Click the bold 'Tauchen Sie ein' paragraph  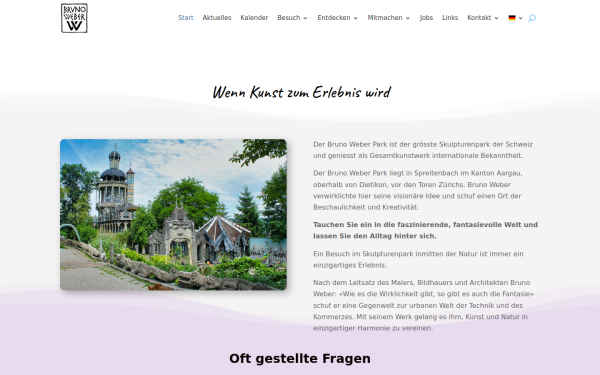(x=426, y=230)
